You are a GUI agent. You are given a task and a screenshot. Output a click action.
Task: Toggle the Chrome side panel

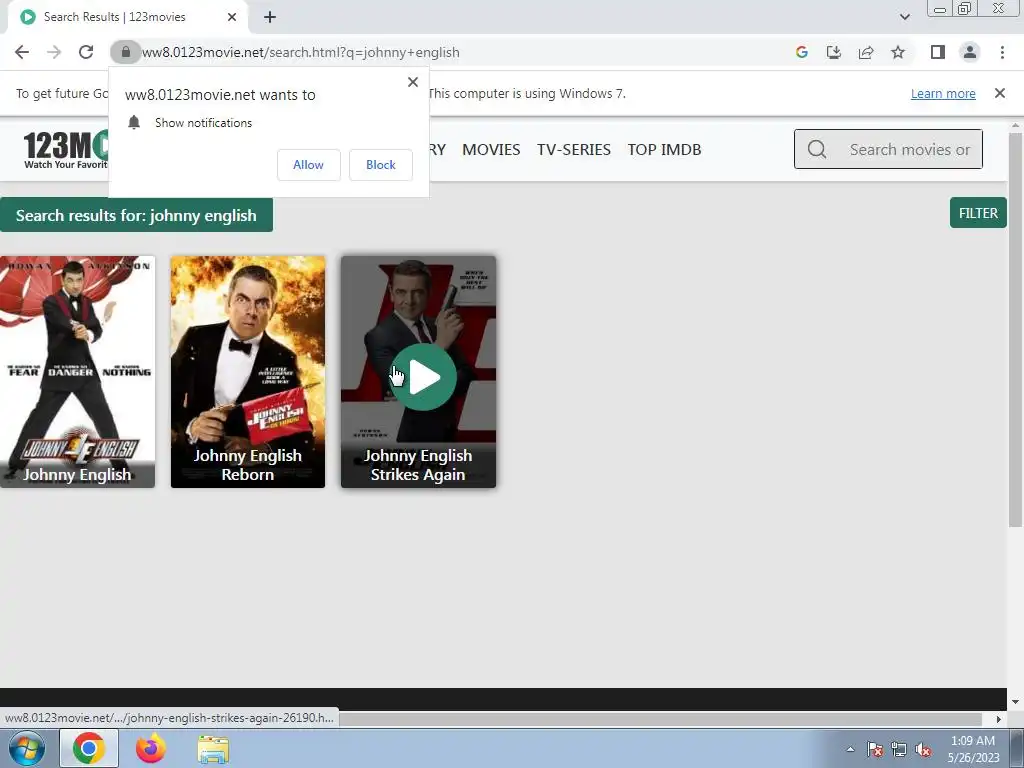tap(938, 52)
